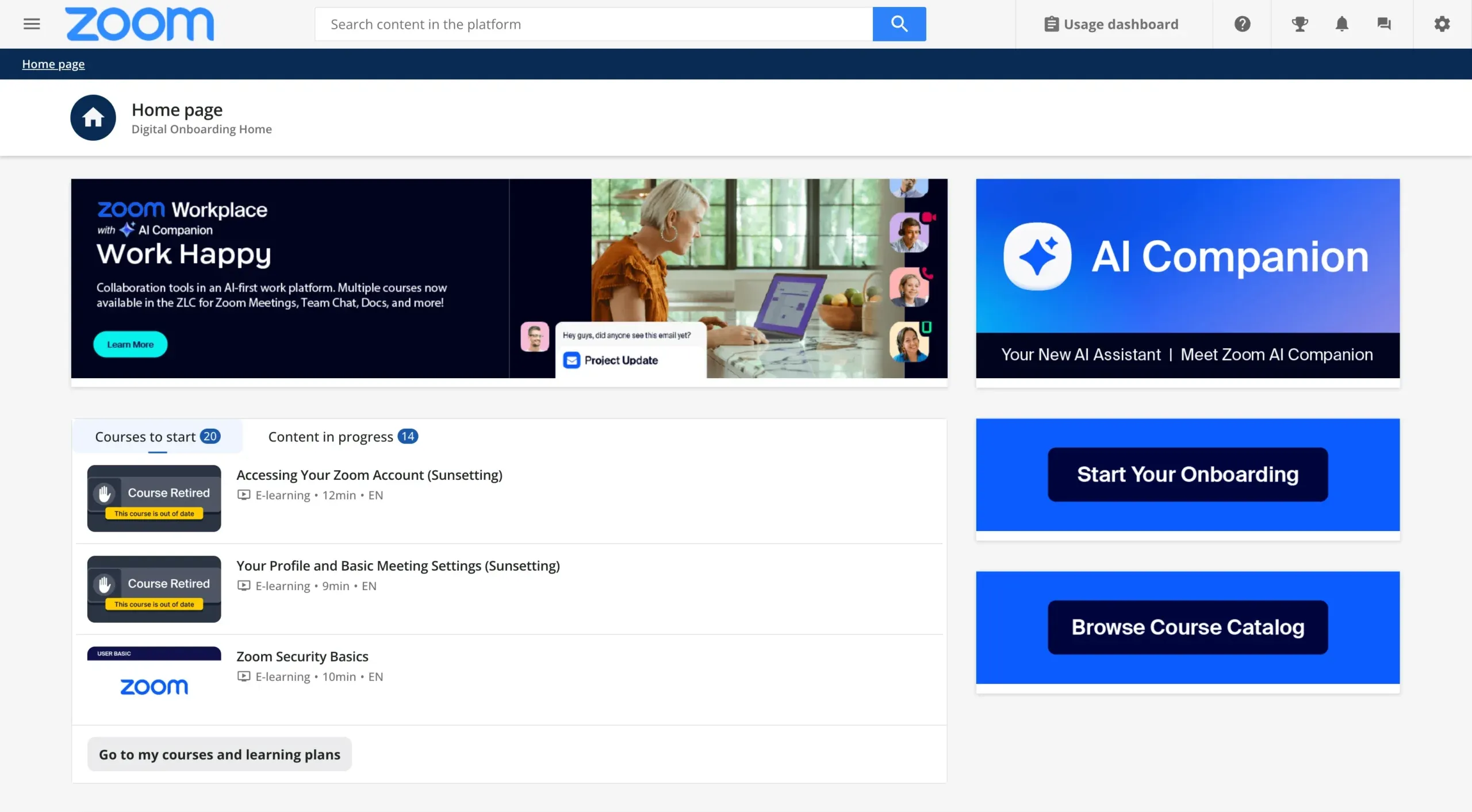
Task: Click Start Your Onboarding button
Action: [x=1187, y=474]
